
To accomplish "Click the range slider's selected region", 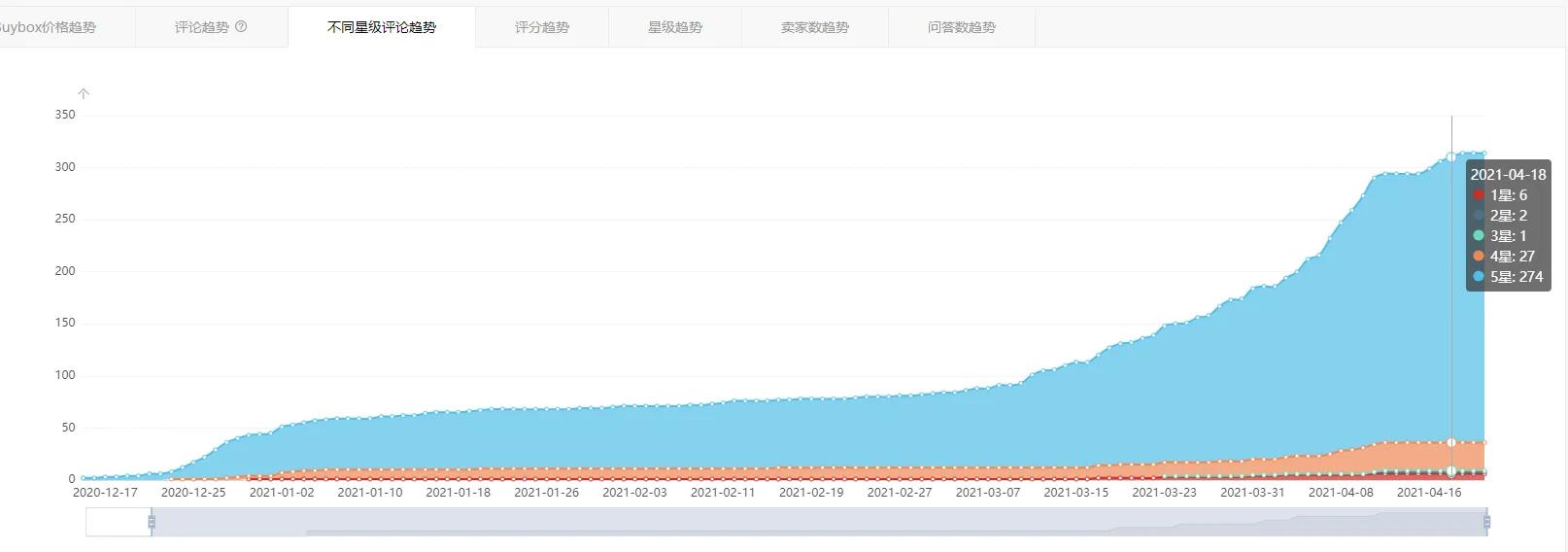I will (819, 522).
